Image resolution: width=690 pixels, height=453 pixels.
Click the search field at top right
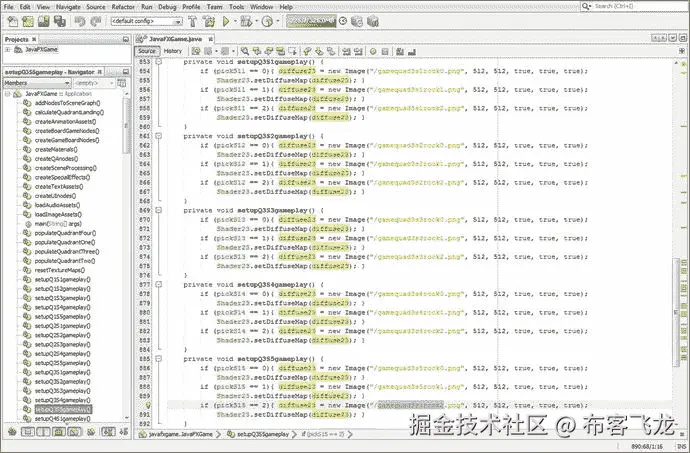(632, 6)
